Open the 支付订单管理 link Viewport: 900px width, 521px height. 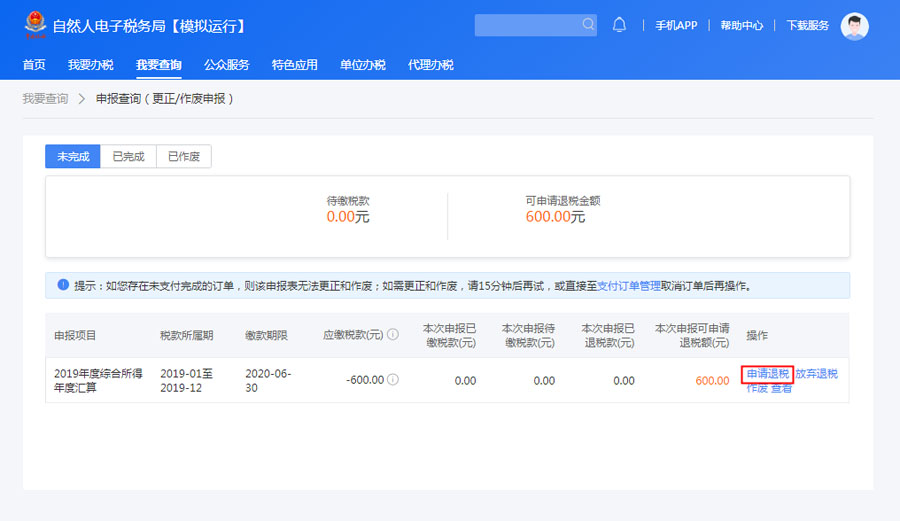pos(628,285)
